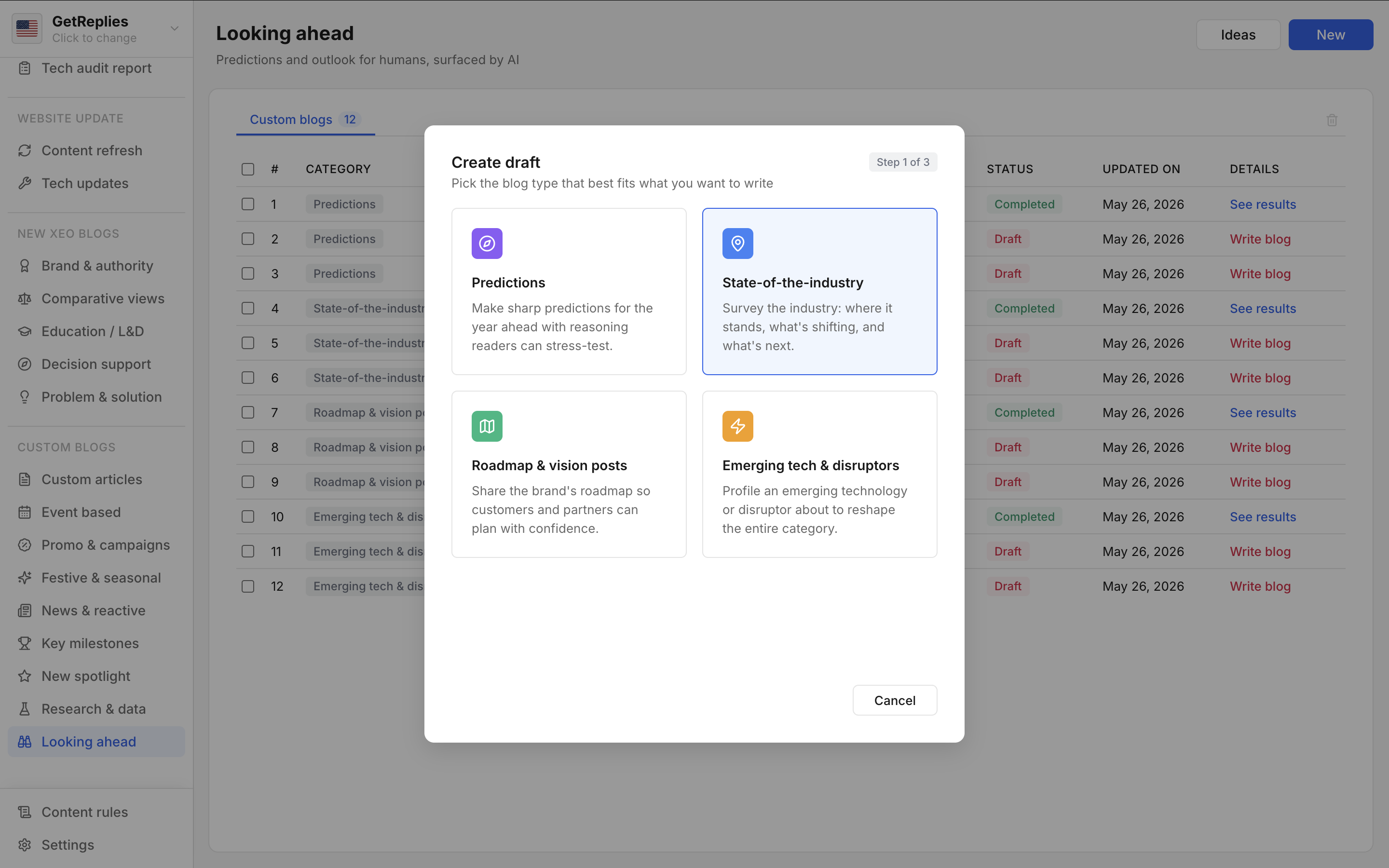This screenshot has height=868, width=1389.
Task: Click the STATUS column header
Action: point(1009,169)
